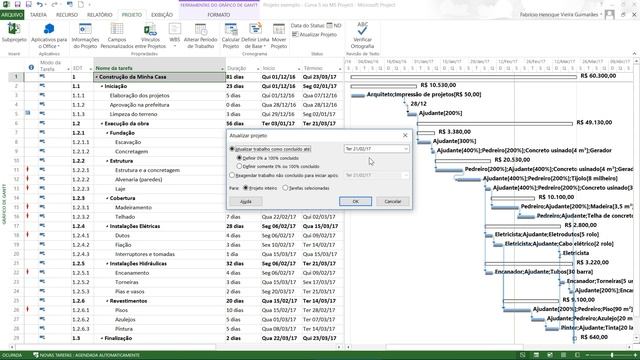The width and height of the screenshot is (640, 360).
Task: Click Ajuda button in dialog
Action: click(246, 201)
